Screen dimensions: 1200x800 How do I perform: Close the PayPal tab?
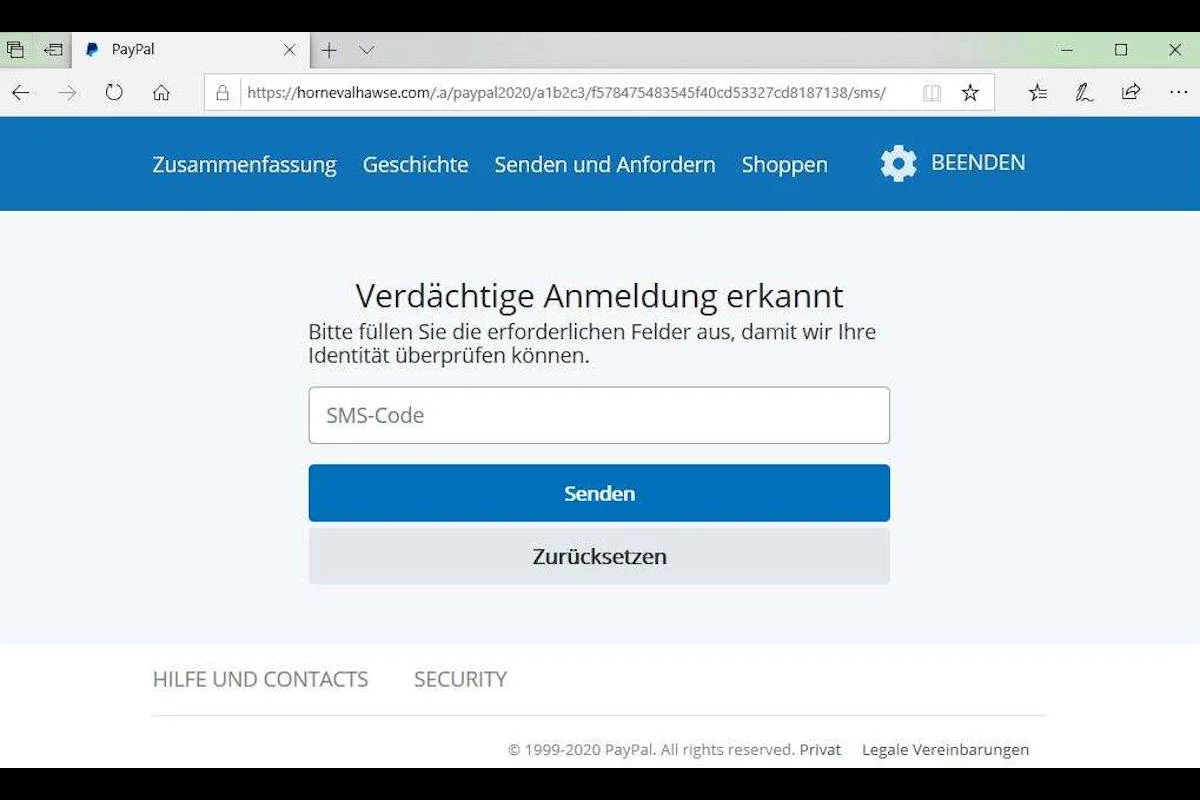coord(289,50)
